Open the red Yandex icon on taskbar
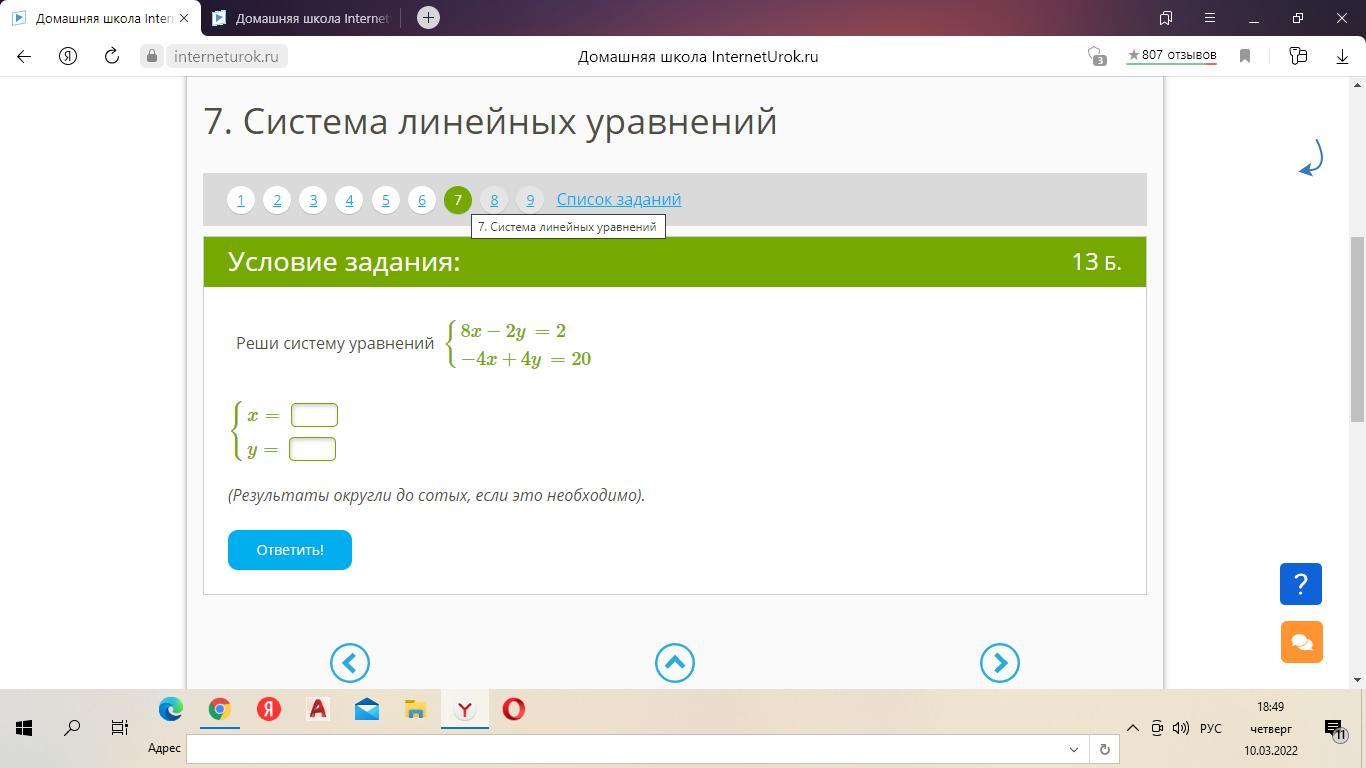This screenshot has height=768, width=1366. [x=269, y=709]
